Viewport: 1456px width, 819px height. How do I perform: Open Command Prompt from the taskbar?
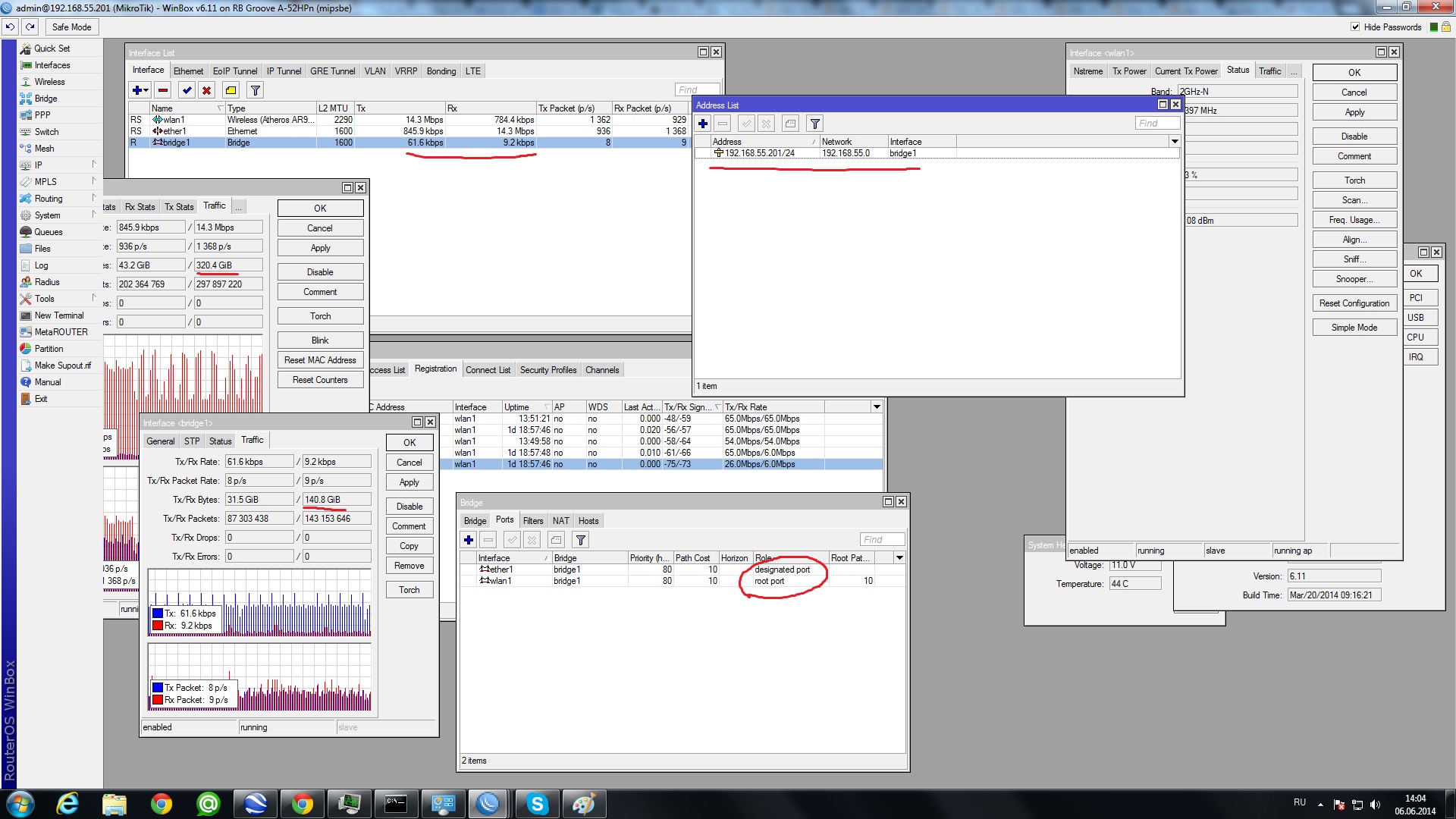click(396, 804)
